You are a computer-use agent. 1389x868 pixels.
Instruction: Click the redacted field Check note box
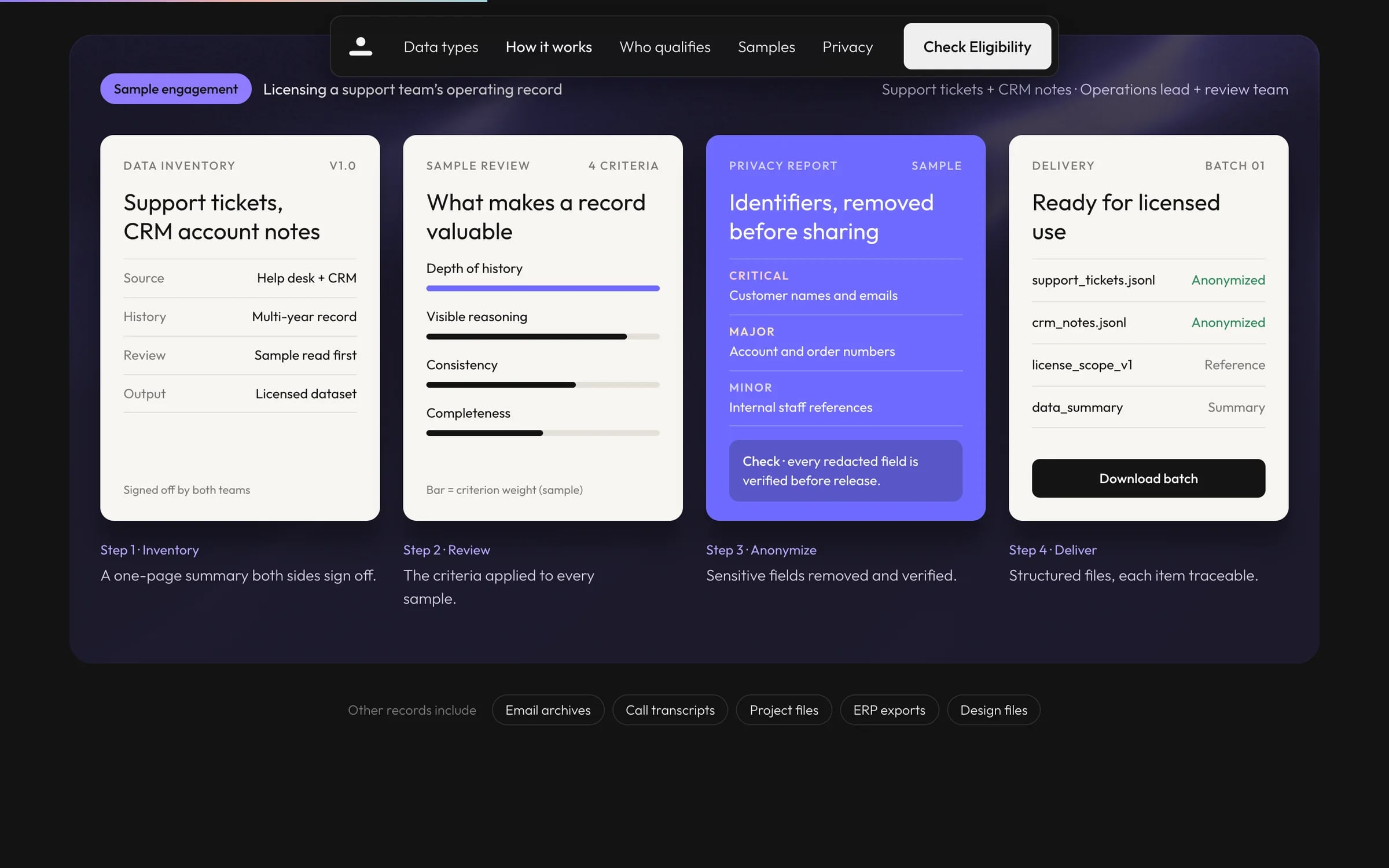pos(846,470)
